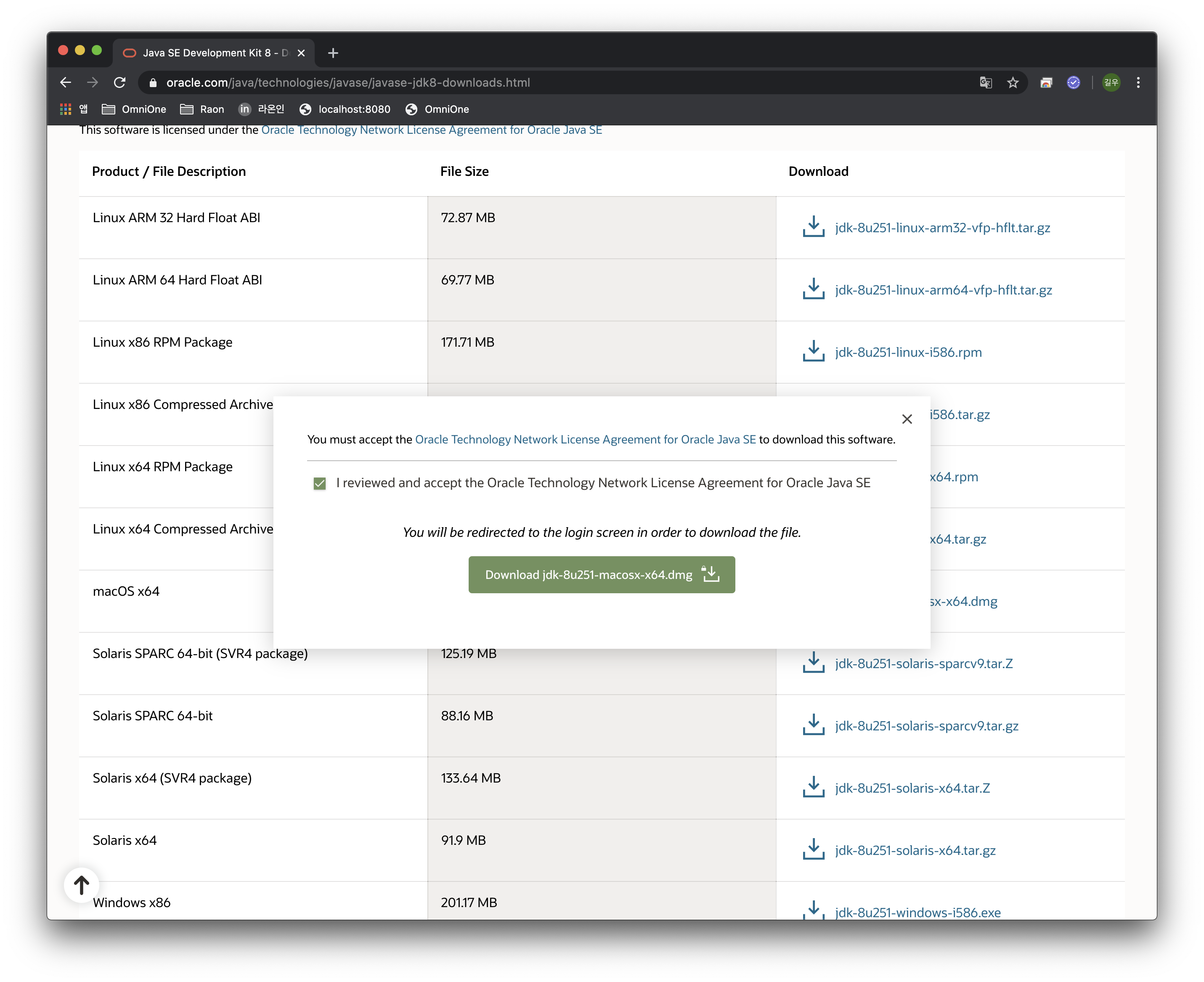
Task: Click the 'Linux ARM 32 Hard Float ABI' text
Action: 176,218
